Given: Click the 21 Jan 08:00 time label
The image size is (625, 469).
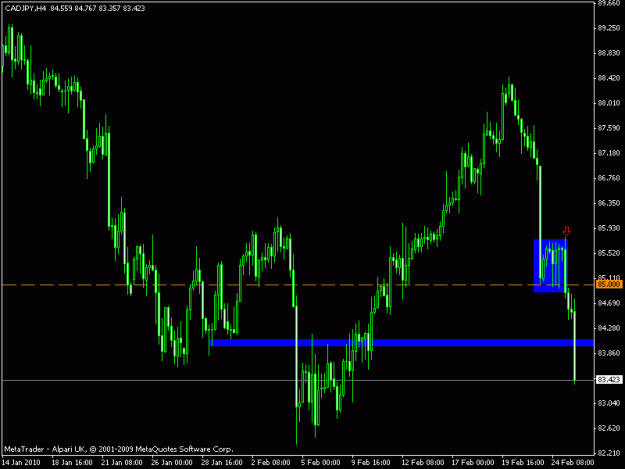Looking at the screenshot, I should (122, 463).
